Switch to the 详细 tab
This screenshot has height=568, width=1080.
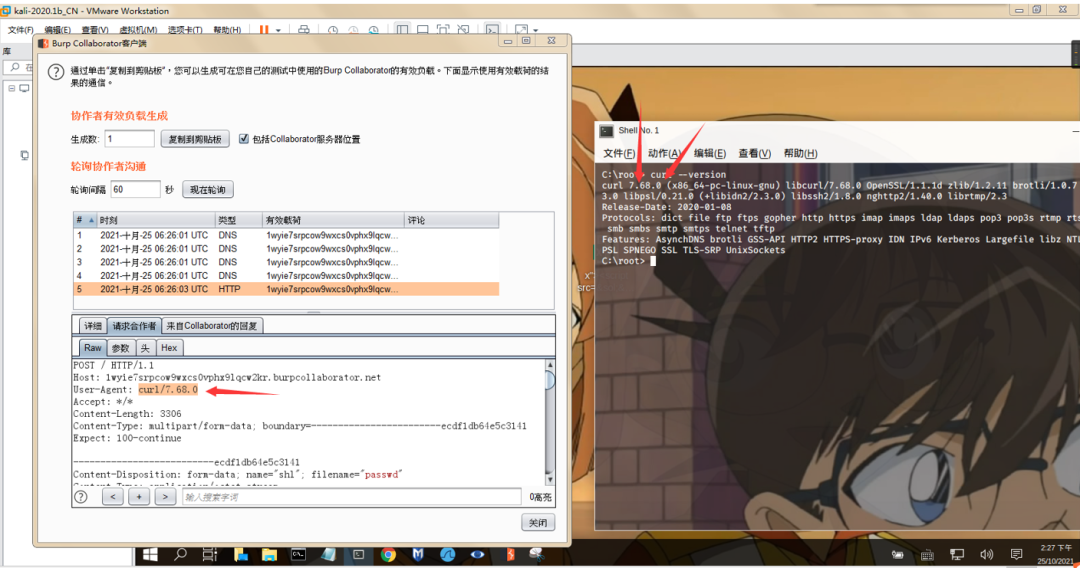tap(93, 326)
